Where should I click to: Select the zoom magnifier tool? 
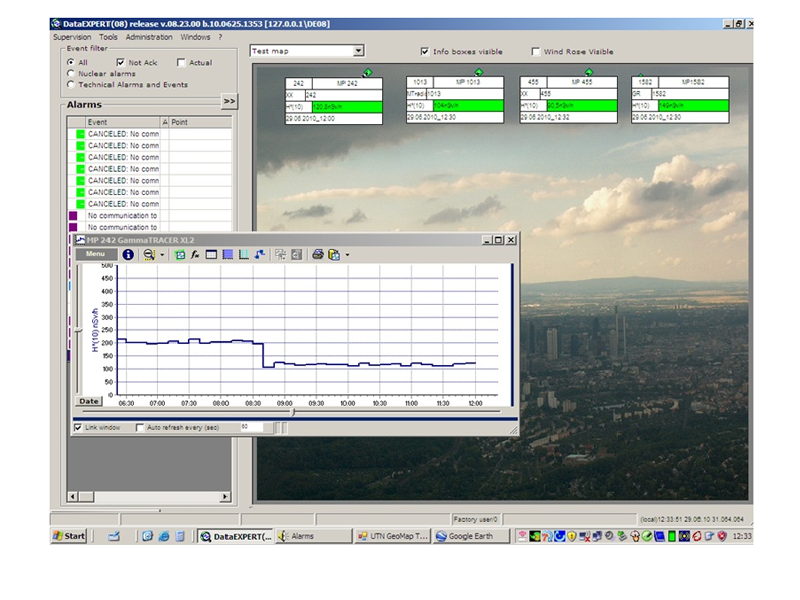(x=147, y=254)
